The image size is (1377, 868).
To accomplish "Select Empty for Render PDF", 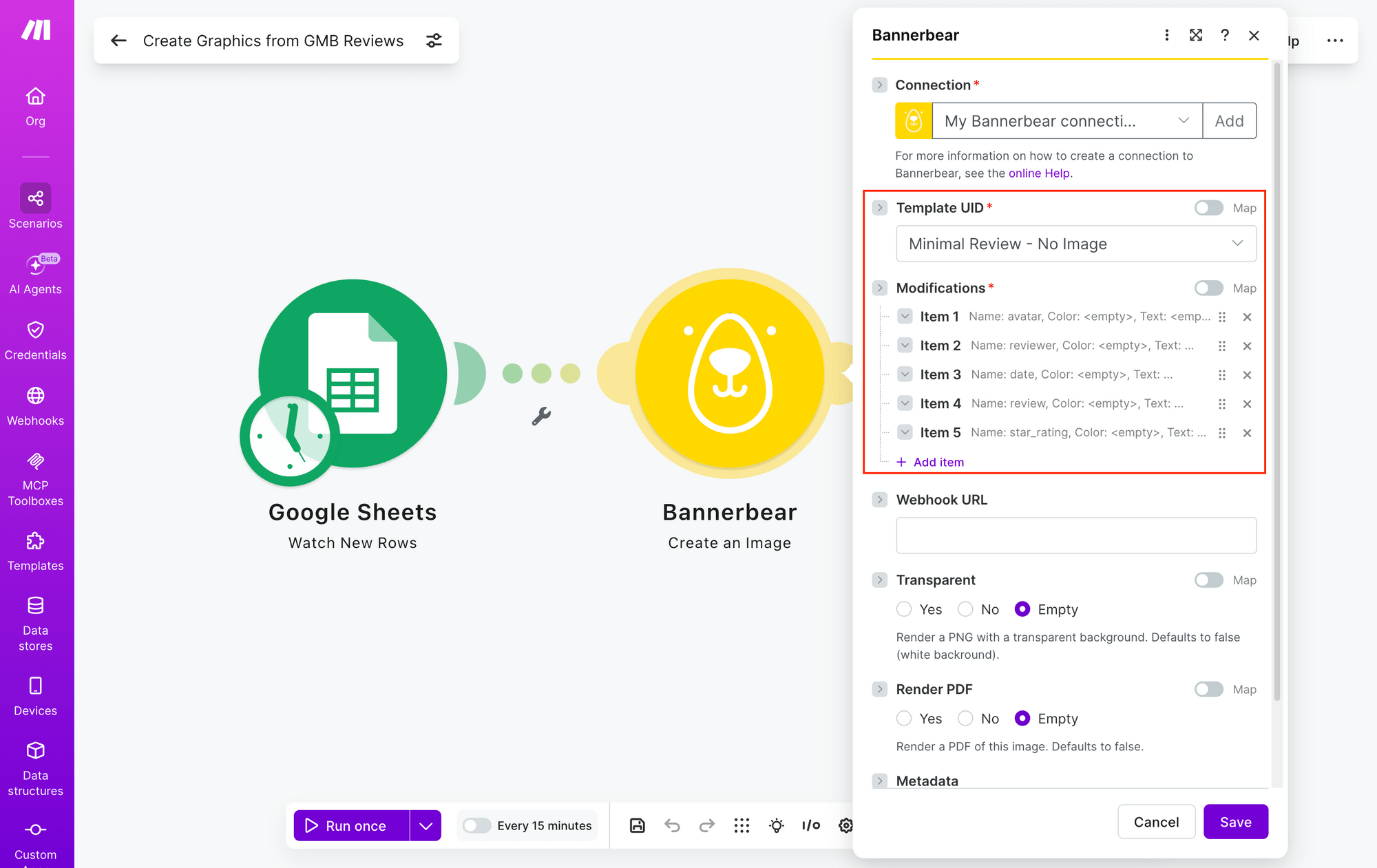I will point(1022,719).
